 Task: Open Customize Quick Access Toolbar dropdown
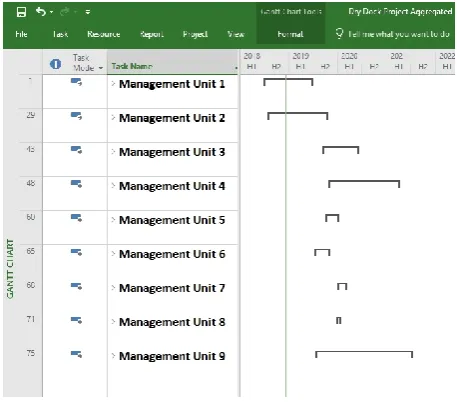[88, 12]
